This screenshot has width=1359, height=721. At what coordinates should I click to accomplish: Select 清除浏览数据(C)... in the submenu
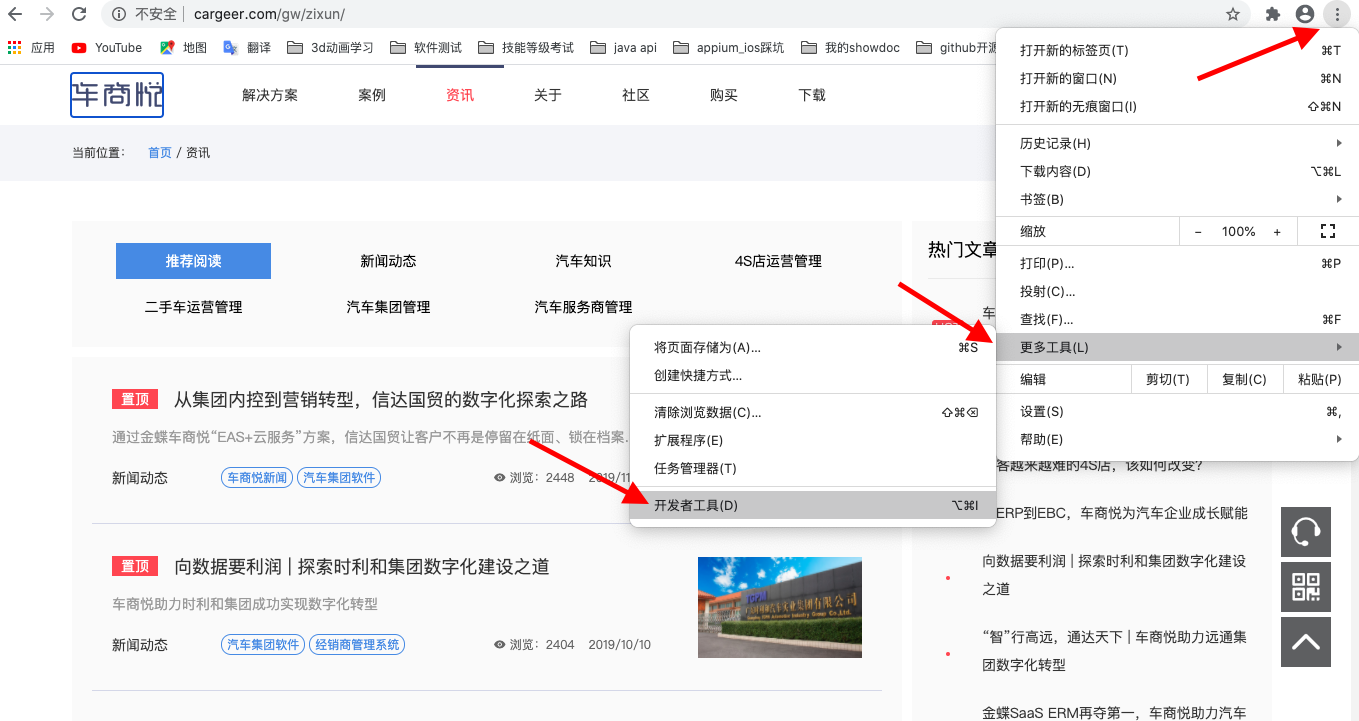pyautogui.click(x=813, y=412)
